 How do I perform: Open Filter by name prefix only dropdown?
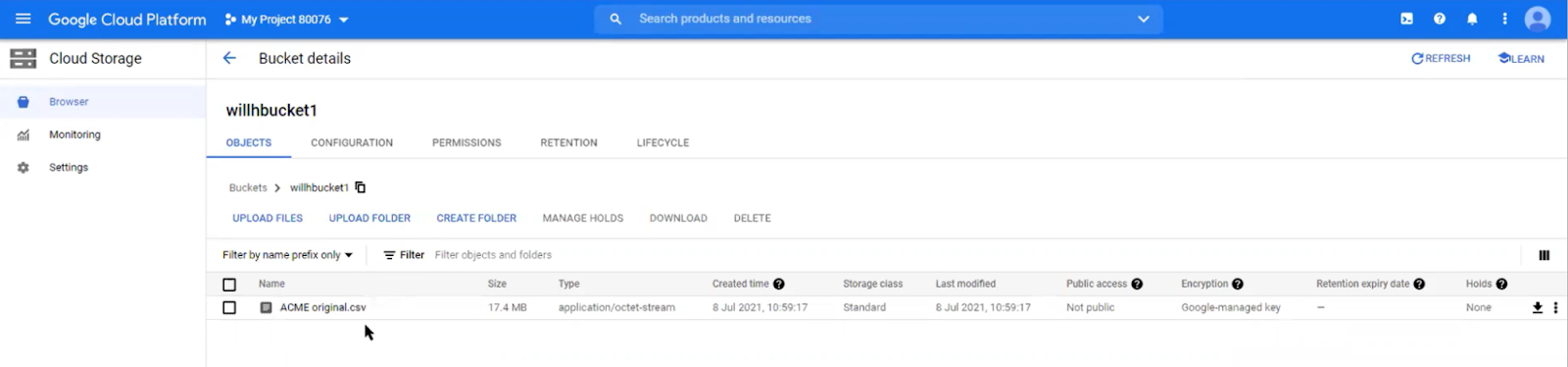287,255
